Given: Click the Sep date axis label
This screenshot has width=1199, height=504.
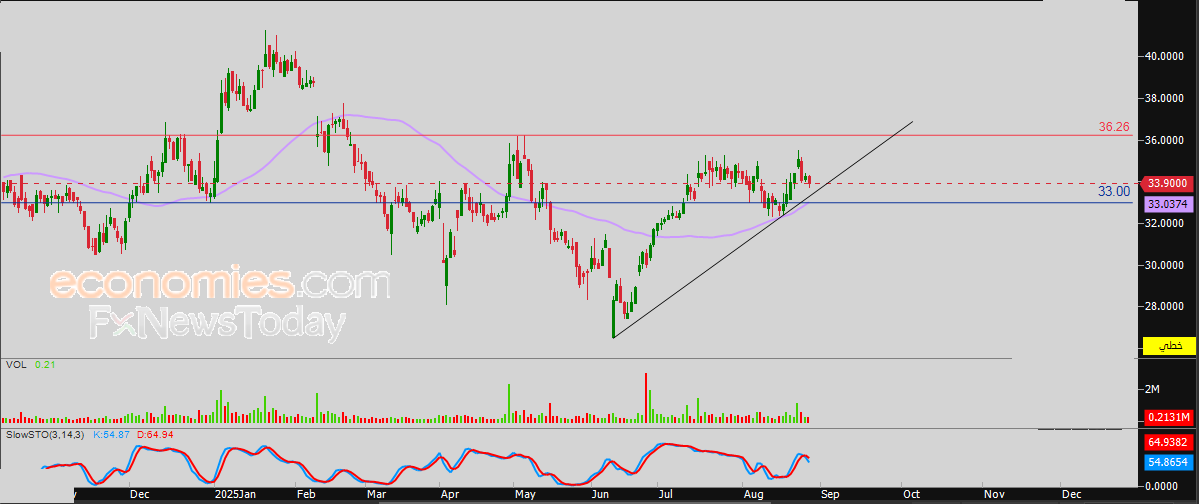Looking at the screenshot, I should (x=829, y=495).
